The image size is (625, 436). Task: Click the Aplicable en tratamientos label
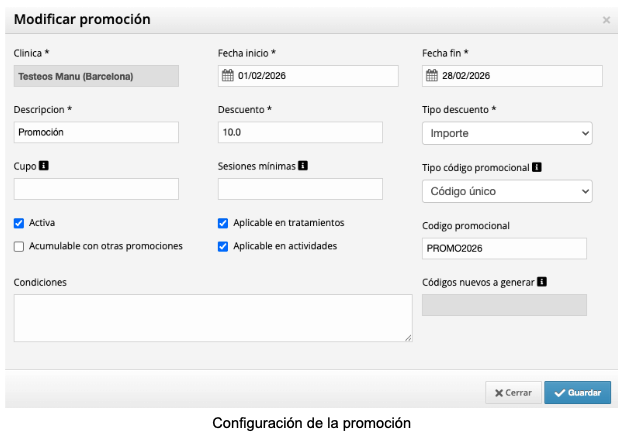point(289,223)
